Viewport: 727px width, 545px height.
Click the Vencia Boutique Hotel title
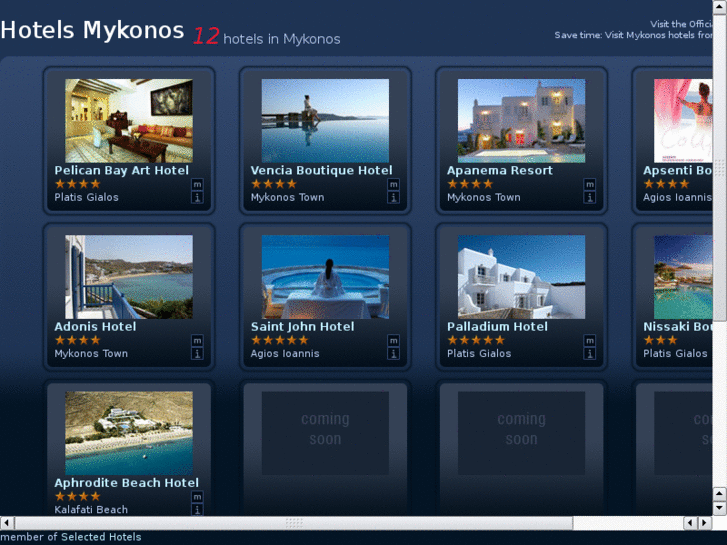pyautogui.click(x=321, y=171)
